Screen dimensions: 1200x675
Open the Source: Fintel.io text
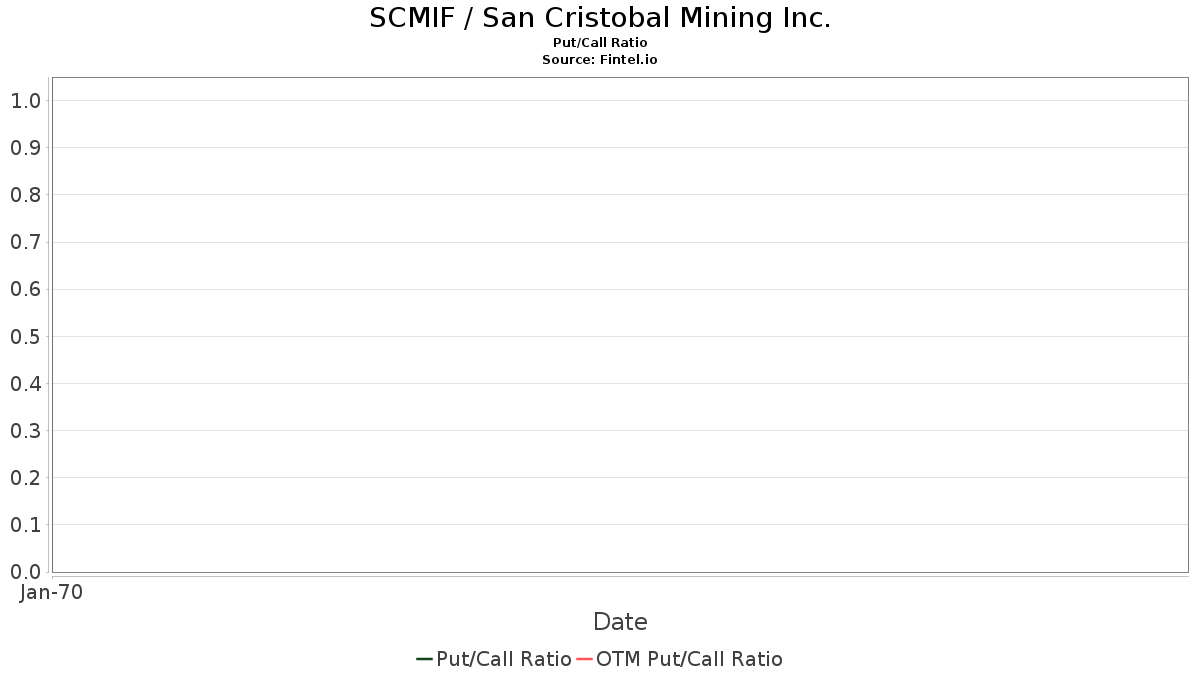pos(600,60)
